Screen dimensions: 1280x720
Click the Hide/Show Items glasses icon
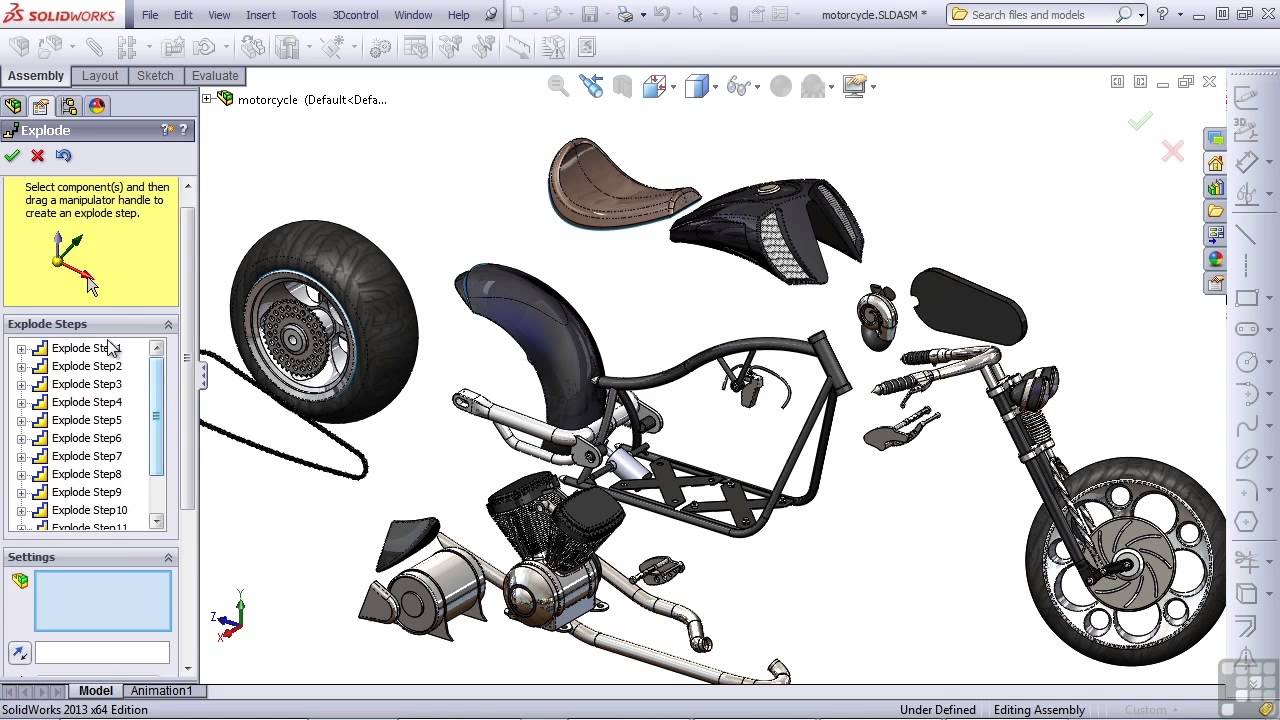click(738, 87)
